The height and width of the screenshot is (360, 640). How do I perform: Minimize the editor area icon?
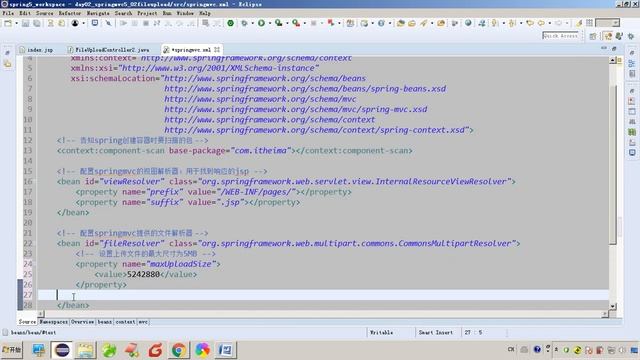[x=604, y=49]
